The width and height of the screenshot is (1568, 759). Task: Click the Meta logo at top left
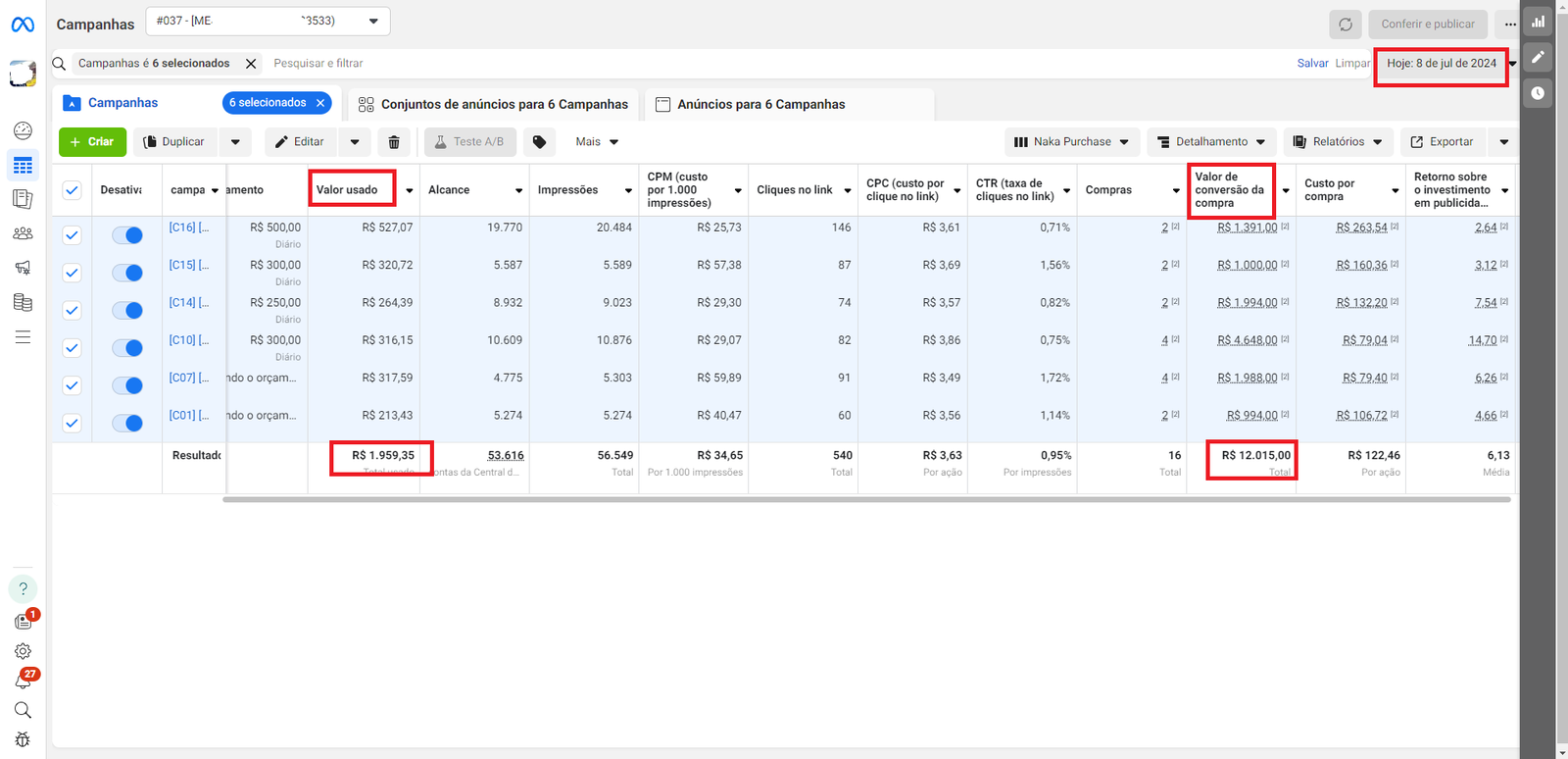(x=23, y=25)
